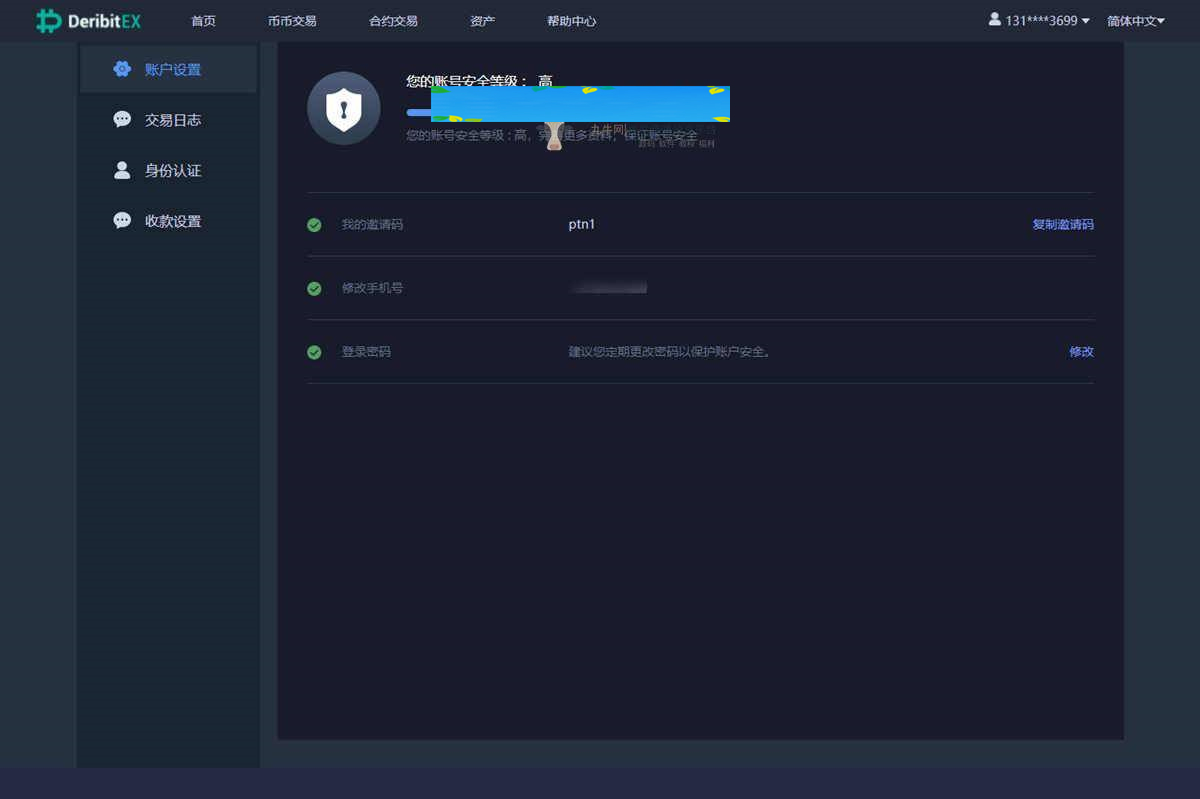1200x799 pixels.
Task: Click the 交易日志 chat bubble icon
Action: coord(121,119)
